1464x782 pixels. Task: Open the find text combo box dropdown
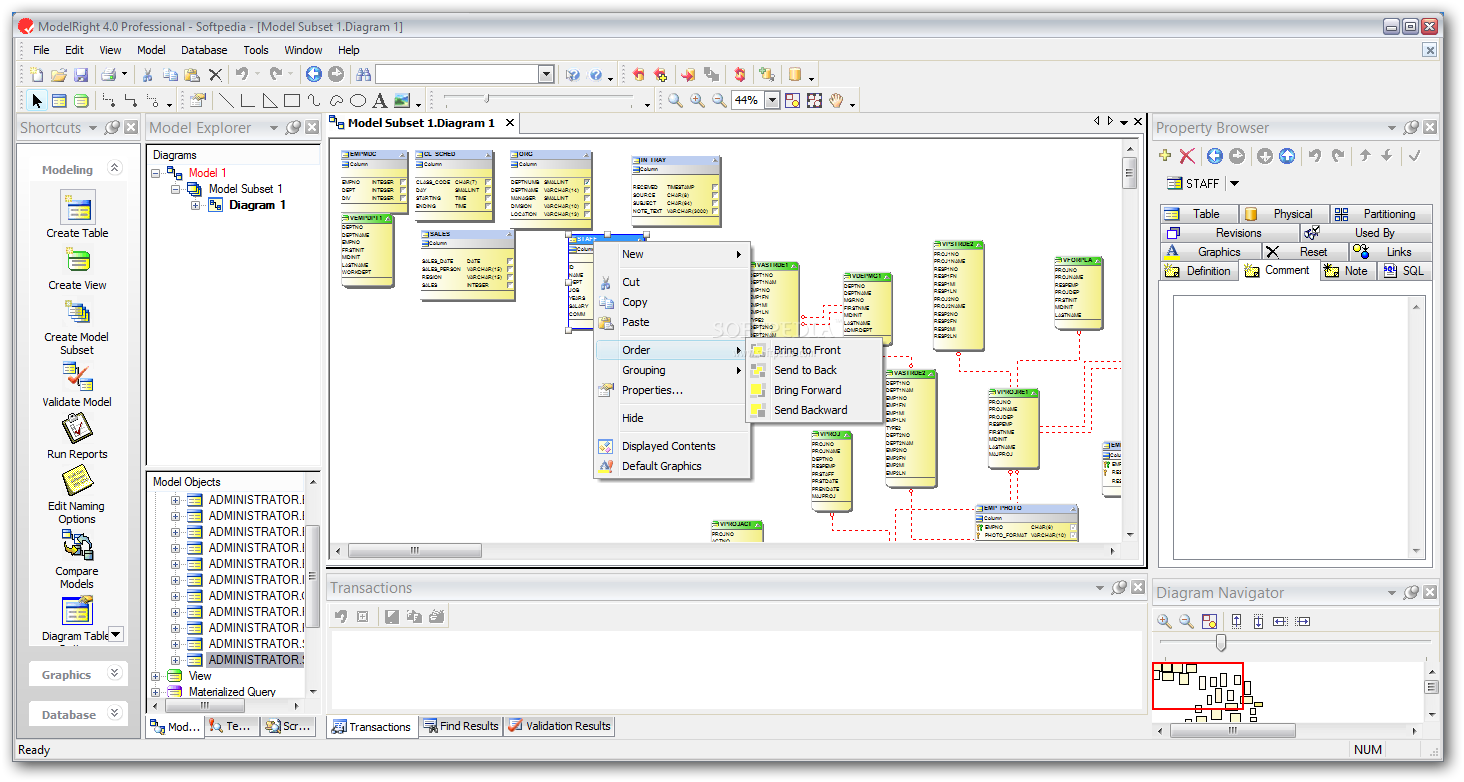point(546,74)
